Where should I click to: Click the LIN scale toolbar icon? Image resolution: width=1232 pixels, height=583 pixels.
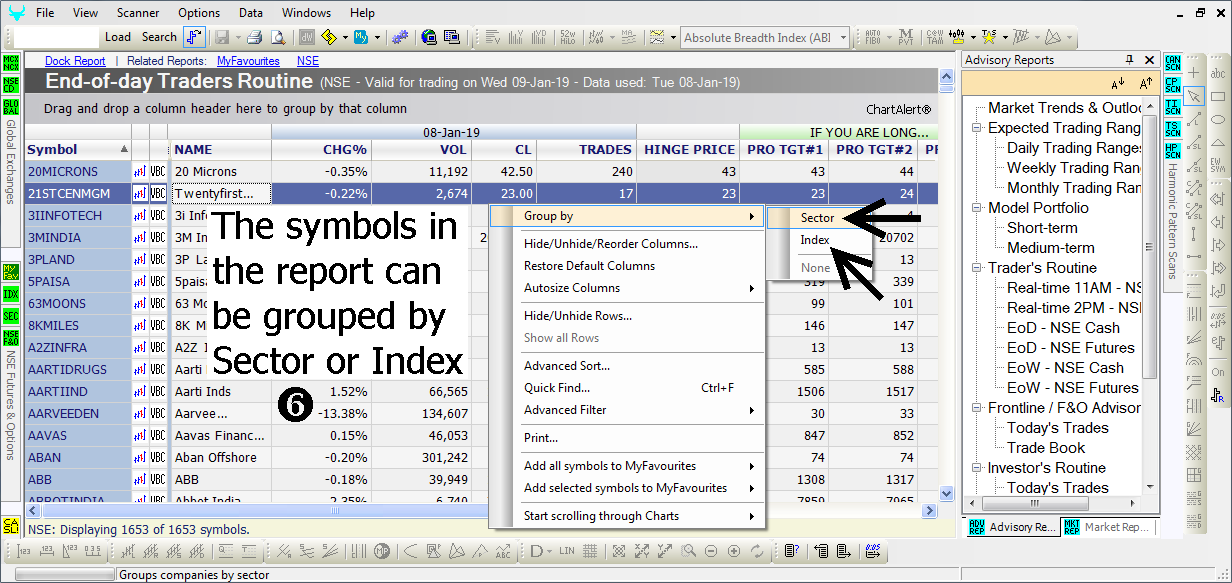(567, 551)
